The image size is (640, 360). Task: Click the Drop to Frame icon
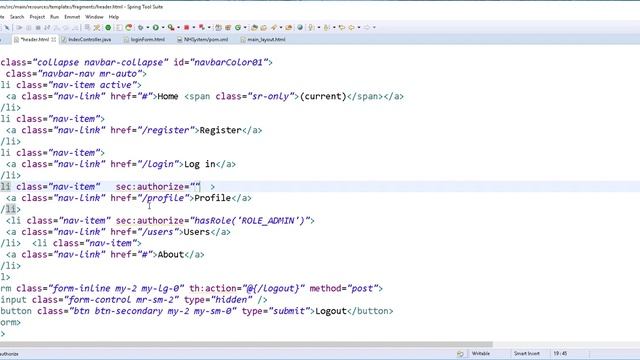point(87,27)
